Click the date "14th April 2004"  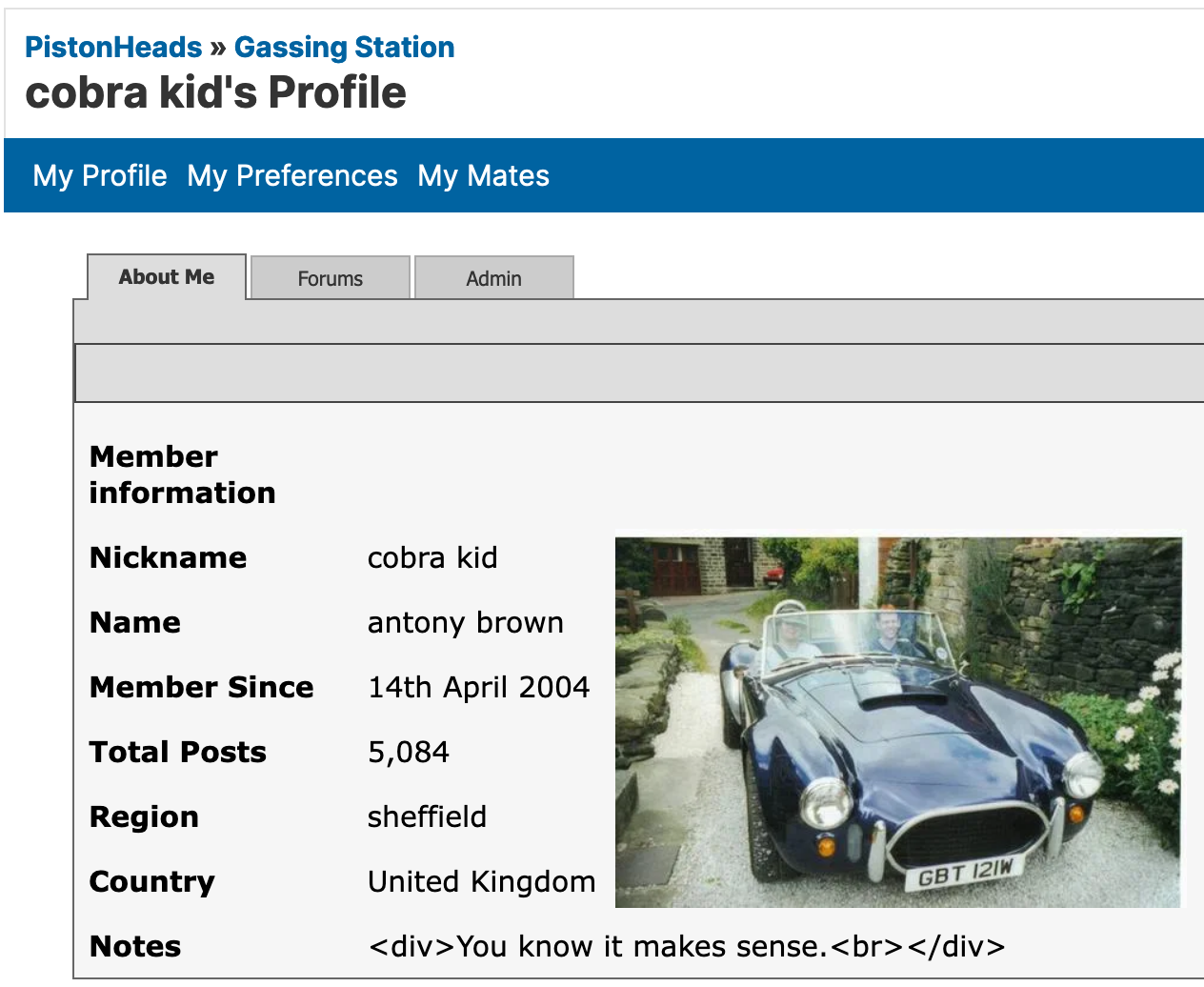pos(478,687)
